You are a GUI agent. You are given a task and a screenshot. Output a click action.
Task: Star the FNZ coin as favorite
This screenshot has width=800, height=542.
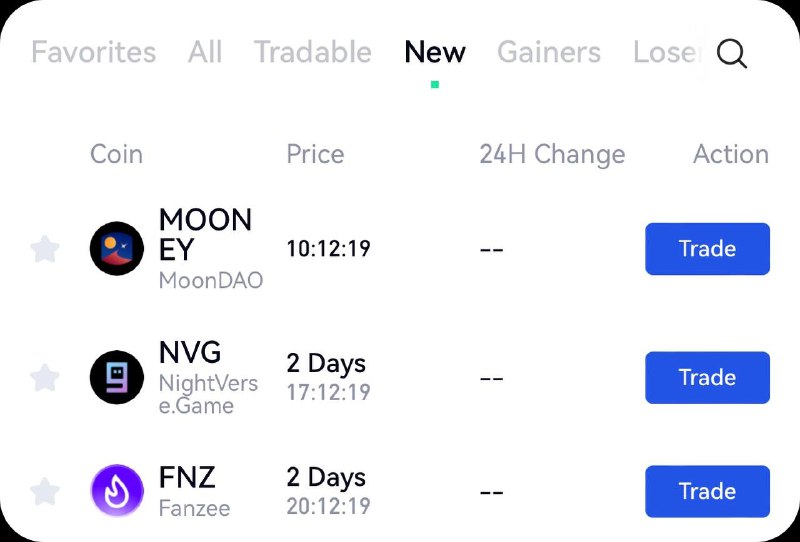point(45,491)
